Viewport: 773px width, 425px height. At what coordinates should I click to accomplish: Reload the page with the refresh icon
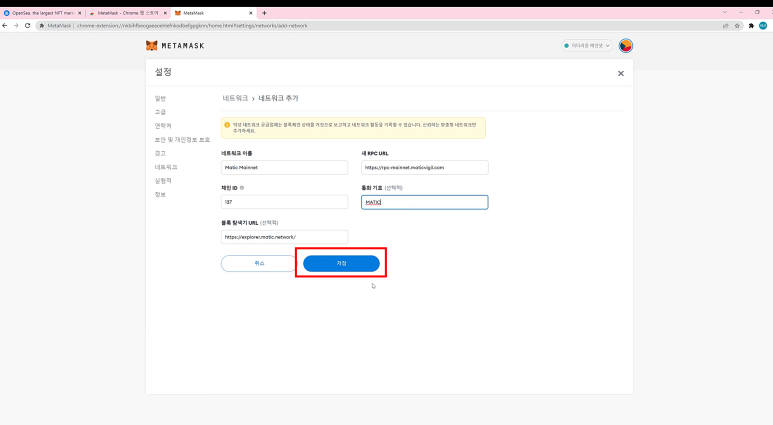click(28, 26)
